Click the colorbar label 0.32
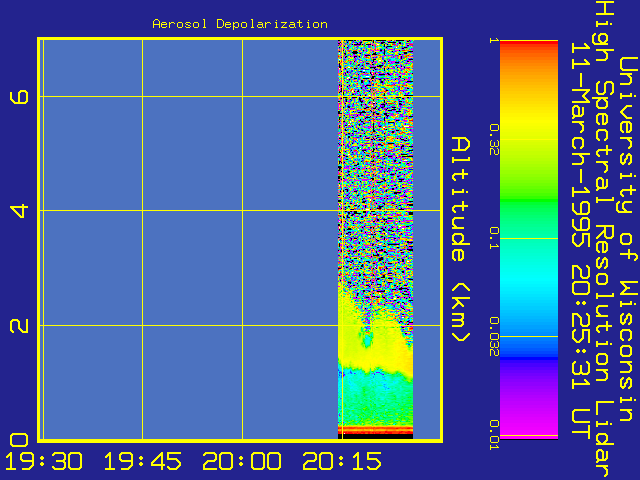 pos(494,140)
